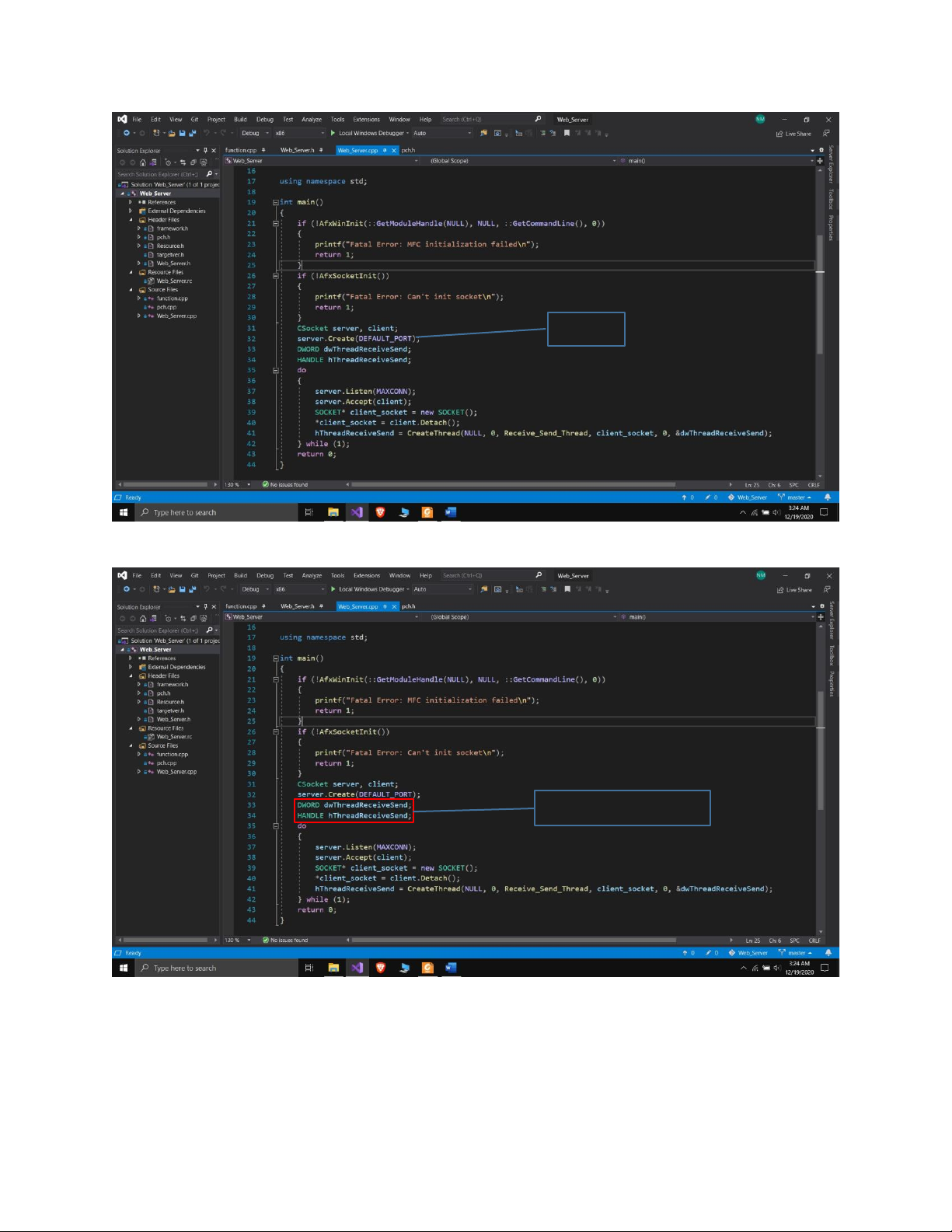Viewport: 952px width, 1232px height.
Task: Click Search Solution Explorer field in top screenshot
Action: [159, 174]
